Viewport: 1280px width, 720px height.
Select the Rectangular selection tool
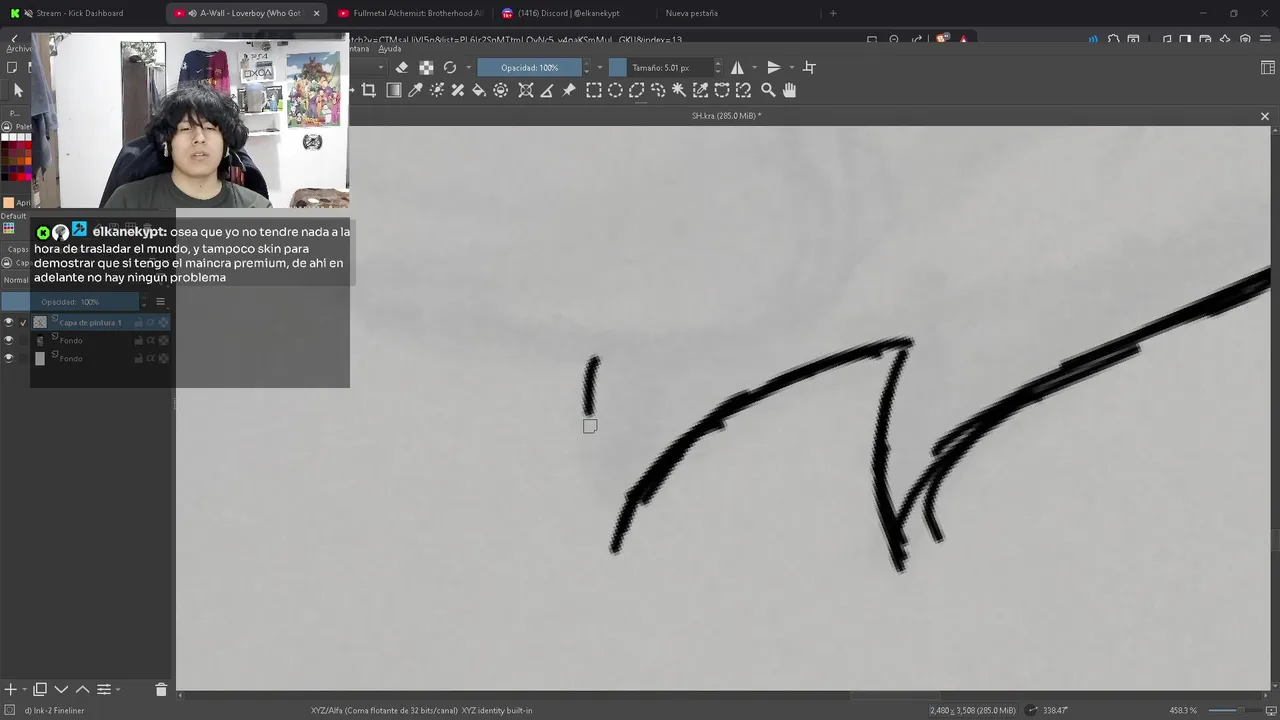click(x=594, y=90)
